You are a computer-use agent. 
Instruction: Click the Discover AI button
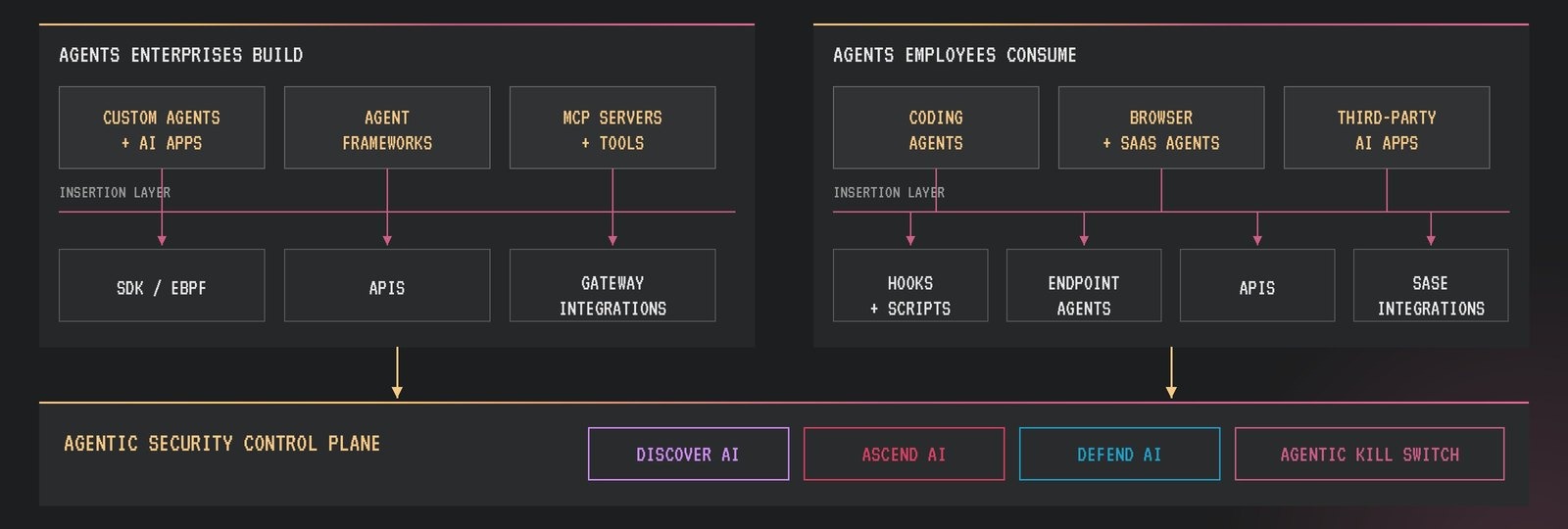[x=688, y=454]
